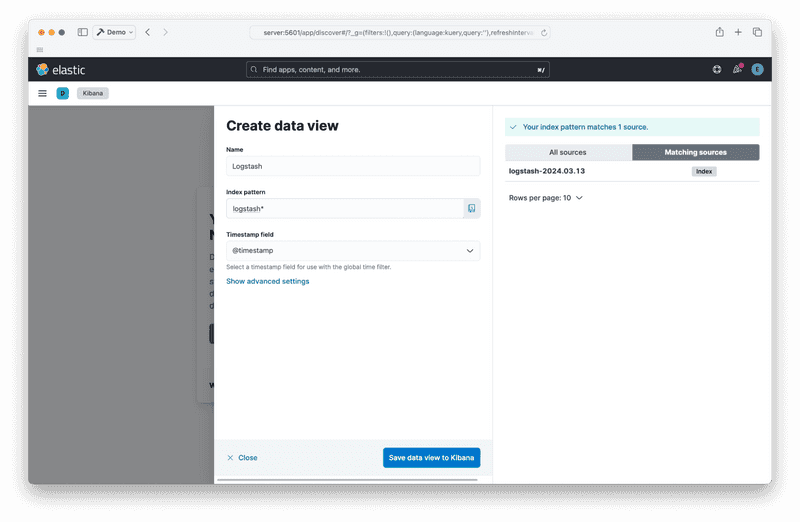
Task: Open the Demo profile dropdown in Safari
Action: (x=115, y=32)
